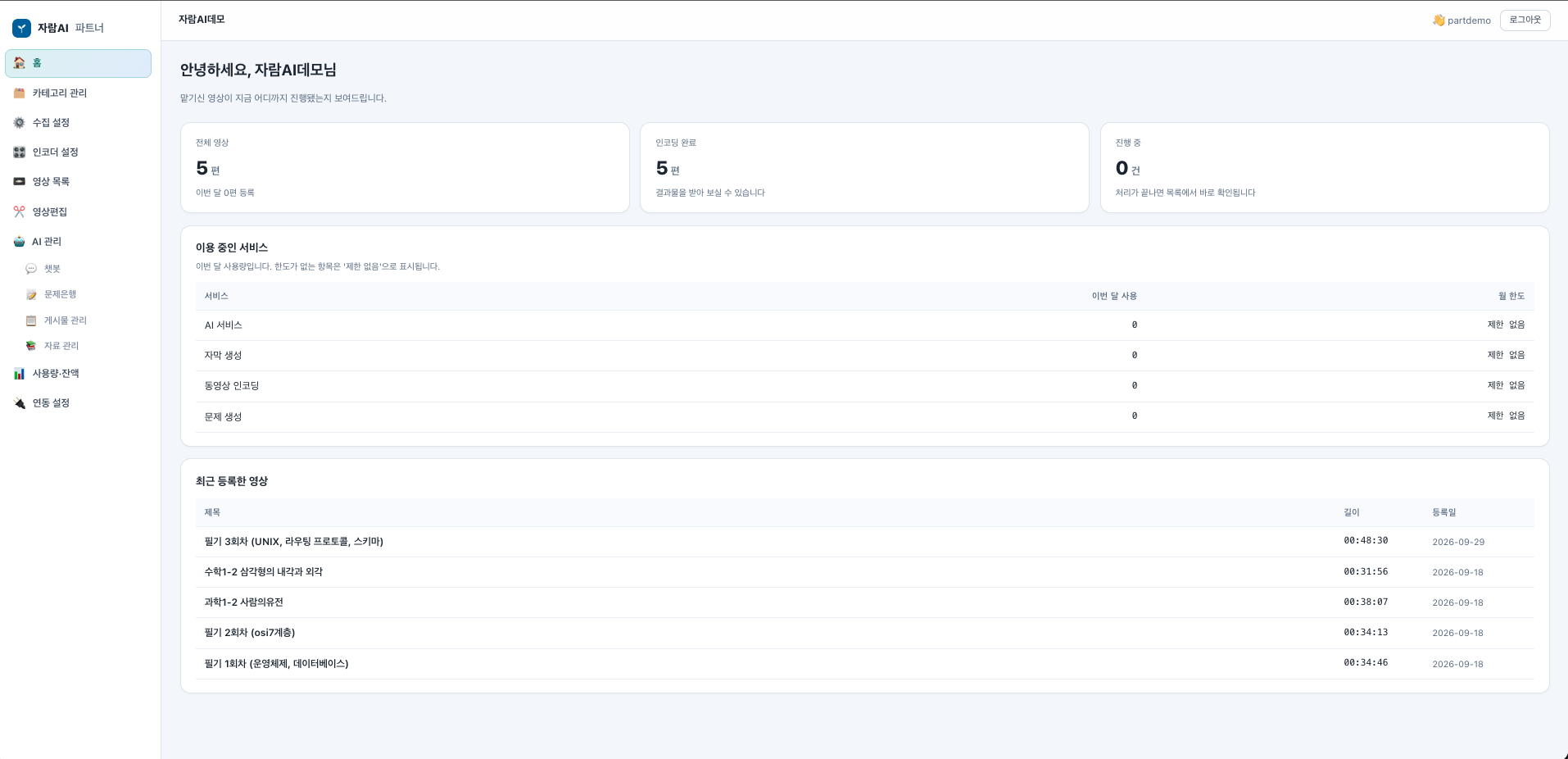Click the 챗봇 speech bubble icon
This screenshot has width=1568, height=759.
[31, 269]
